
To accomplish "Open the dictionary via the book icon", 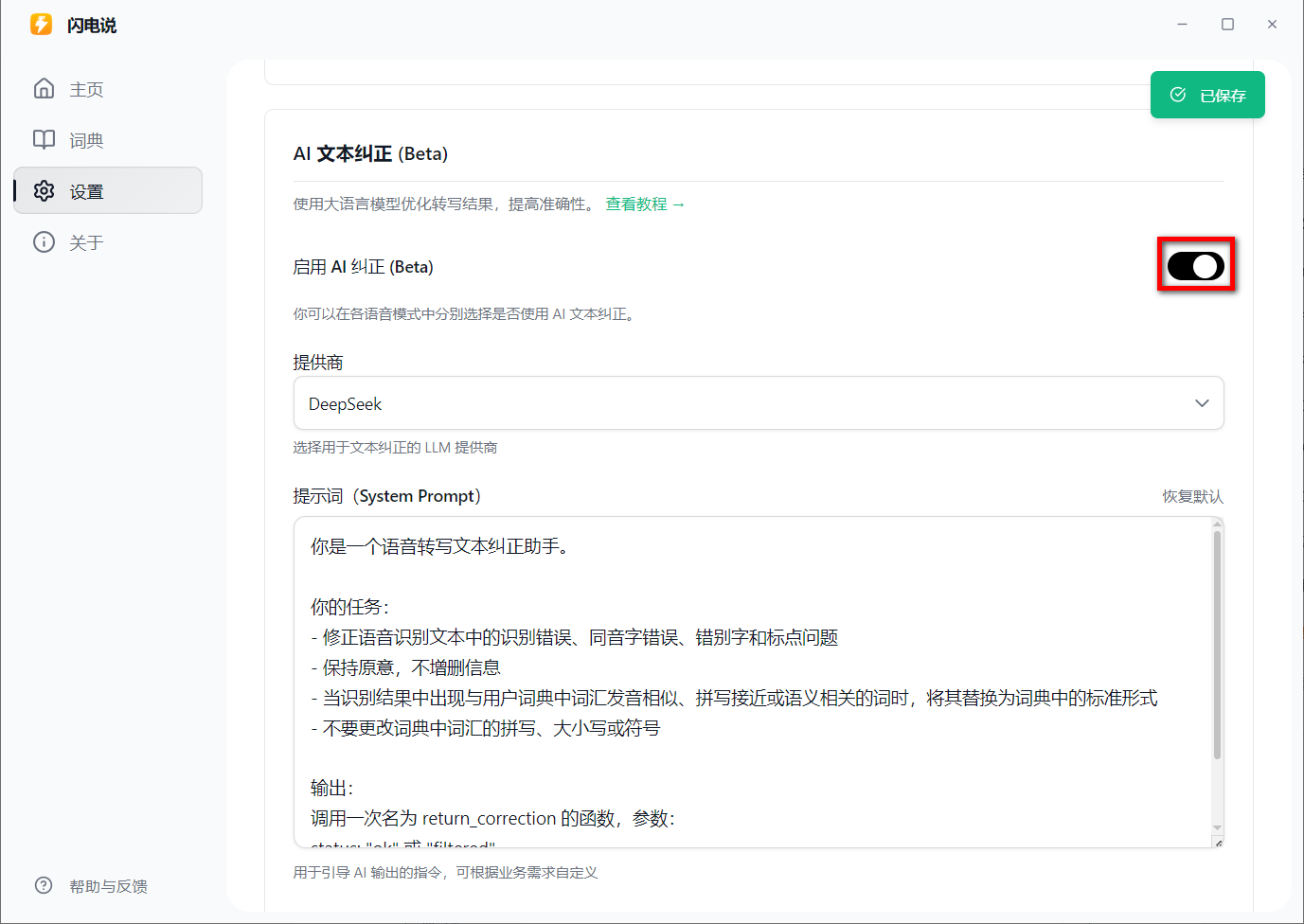I will click(x=44, y=139).
